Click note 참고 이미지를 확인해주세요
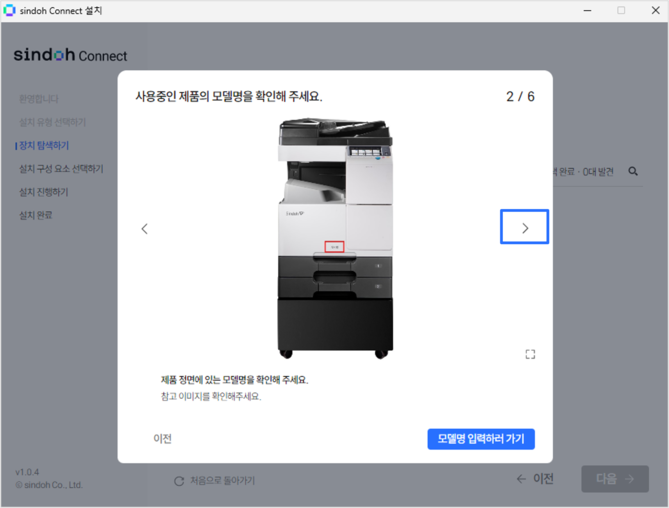 211,396
